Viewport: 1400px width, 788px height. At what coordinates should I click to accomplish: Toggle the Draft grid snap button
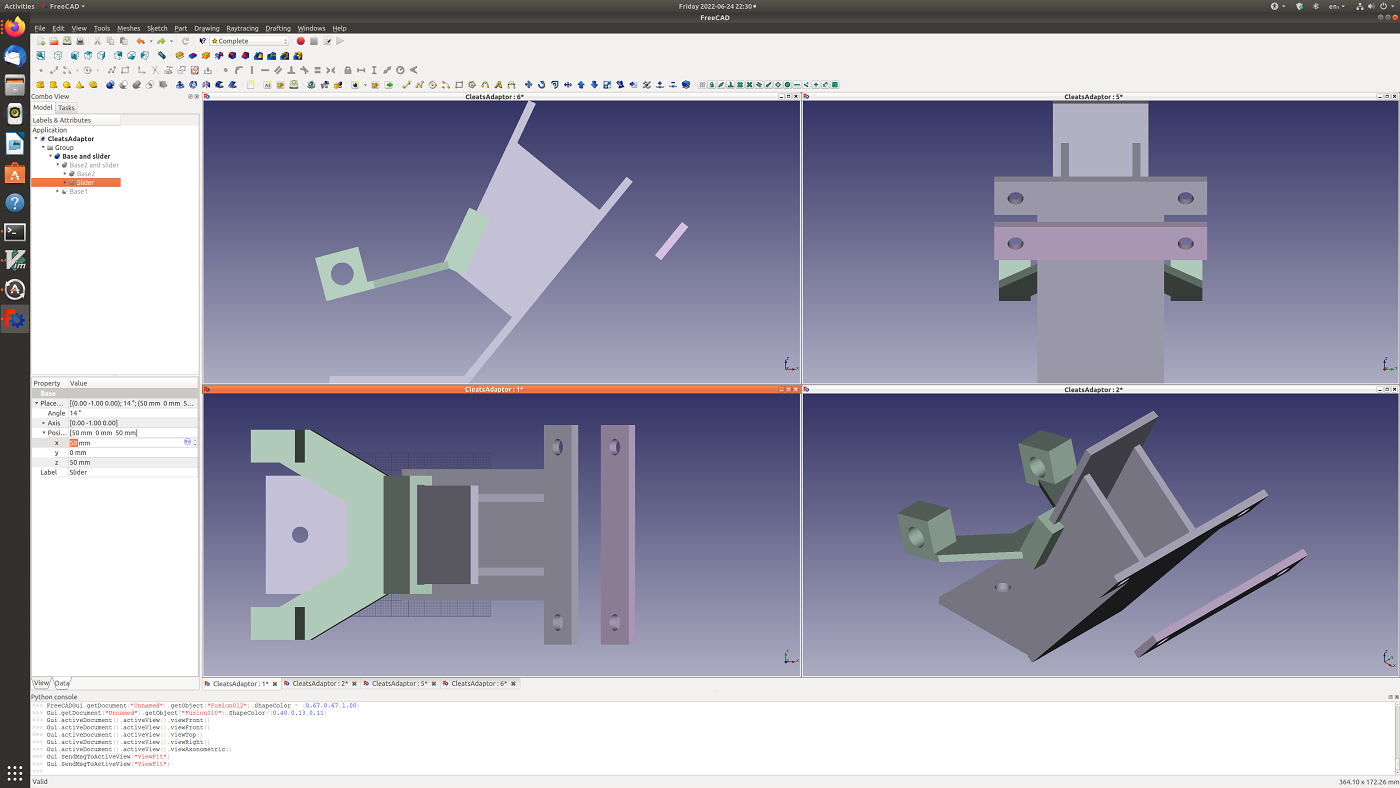point(702,85)
